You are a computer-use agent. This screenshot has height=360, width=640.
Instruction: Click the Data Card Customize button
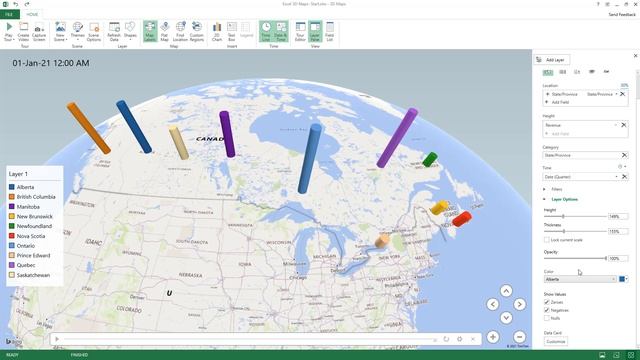point(556,341)
